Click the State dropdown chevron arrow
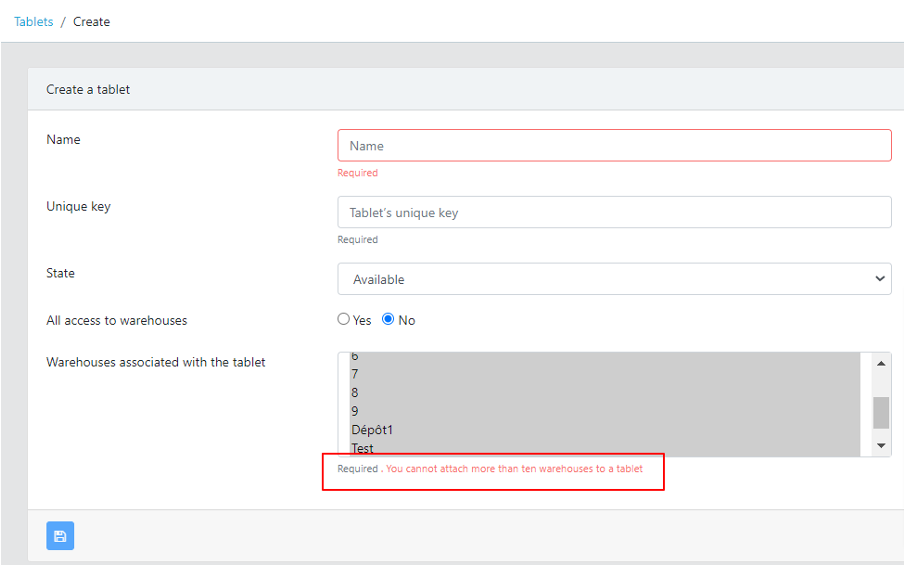Viewport: 904px width, 566px height. pyautogui.click(x=880, y=279)
